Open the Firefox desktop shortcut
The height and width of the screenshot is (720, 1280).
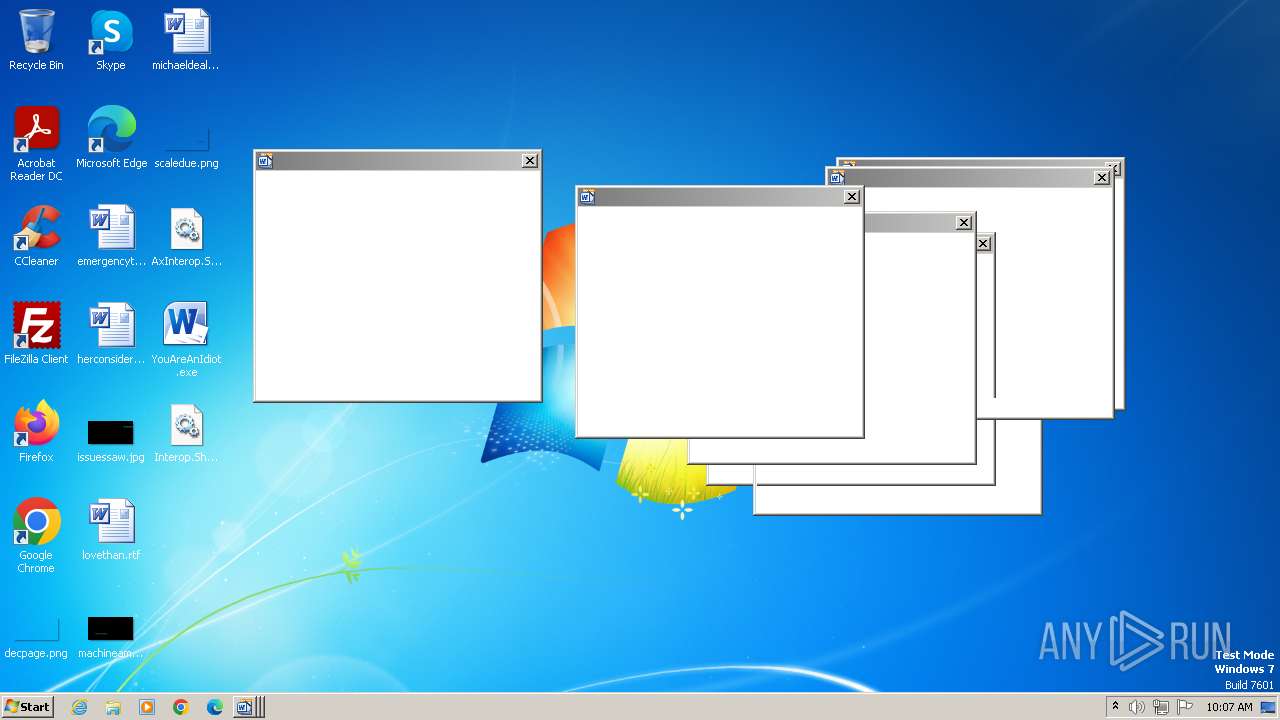click(36, 432)
